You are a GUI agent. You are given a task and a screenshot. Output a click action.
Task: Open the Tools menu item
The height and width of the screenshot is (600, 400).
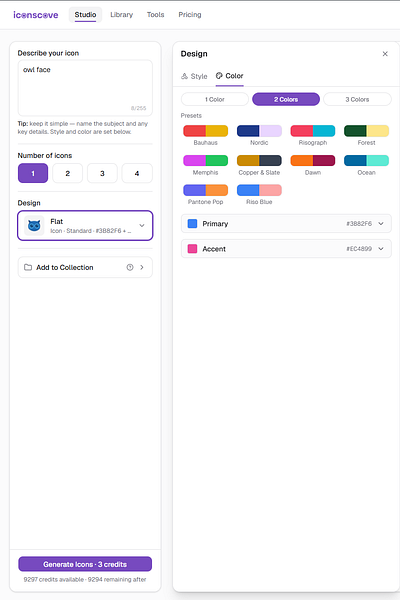click(x=155, y=15)
